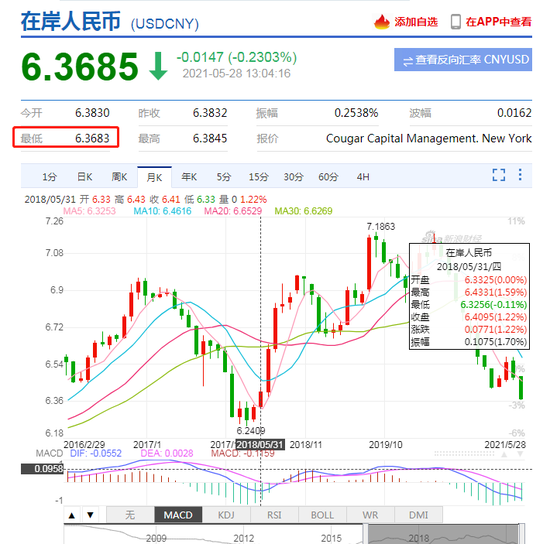Select the WR indicator button

370,515
